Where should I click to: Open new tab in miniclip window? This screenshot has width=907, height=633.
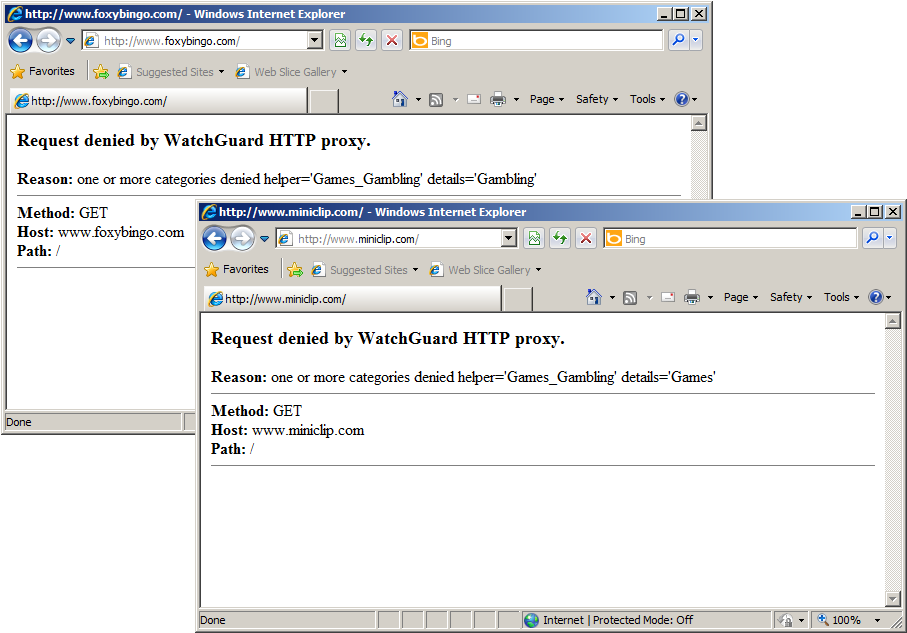click(x=518, y=299)
